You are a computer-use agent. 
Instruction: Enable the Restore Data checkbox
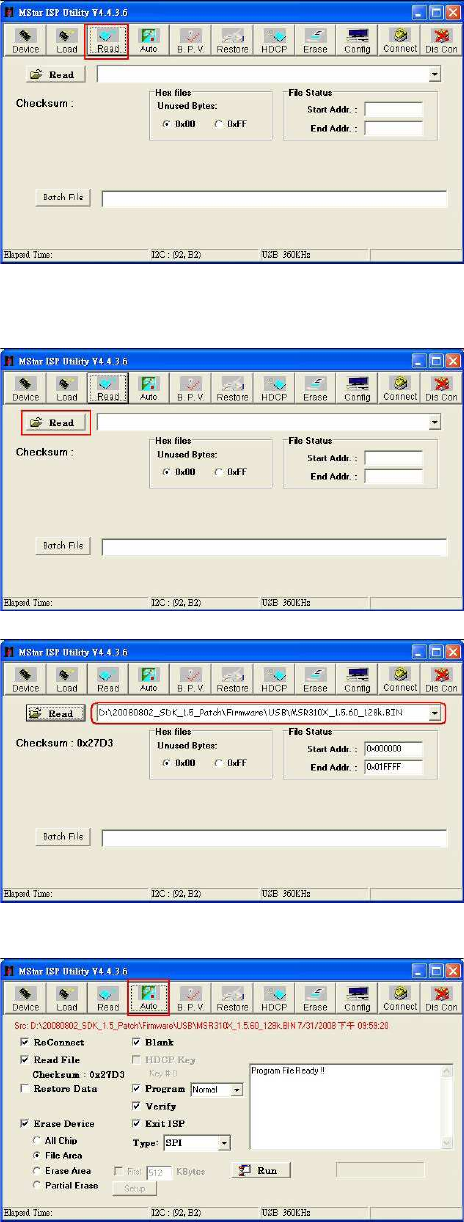[24, 1088]
